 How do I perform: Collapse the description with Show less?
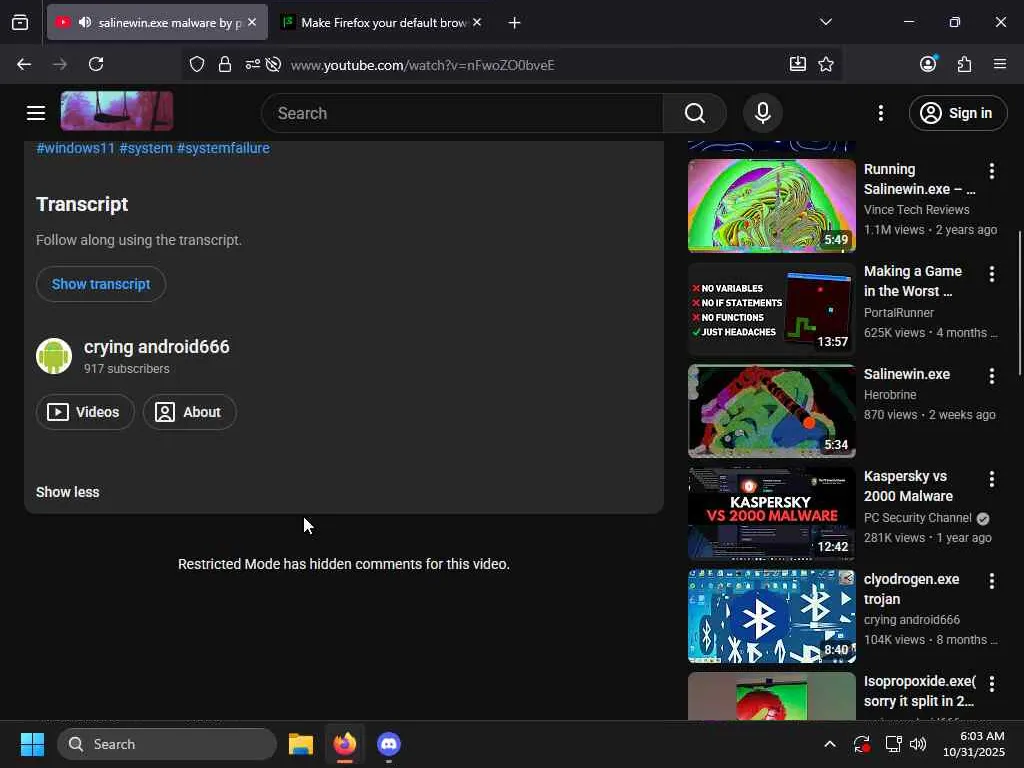tap(68, 492)
